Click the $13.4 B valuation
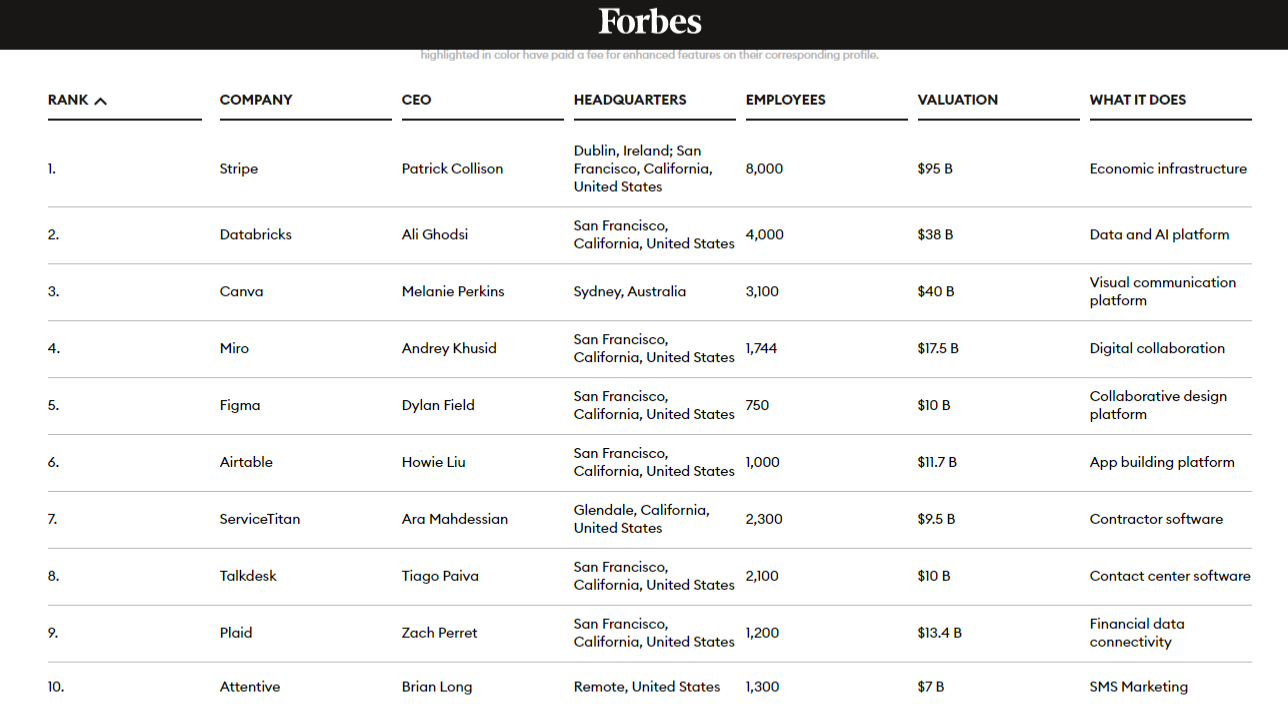Screen dimensions: 1288x708 click(940, 633)
